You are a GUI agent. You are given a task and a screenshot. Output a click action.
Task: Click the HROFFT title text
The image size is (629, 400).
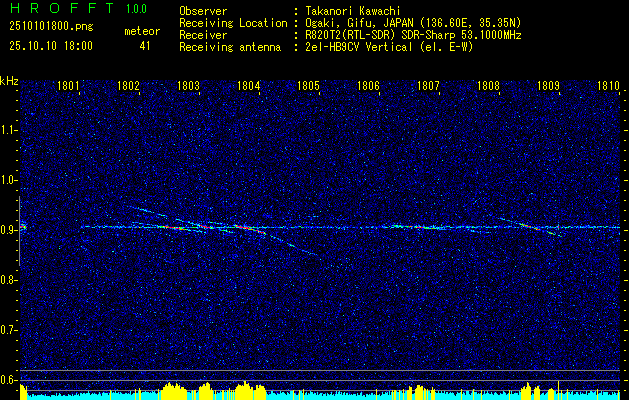point(62,8)
